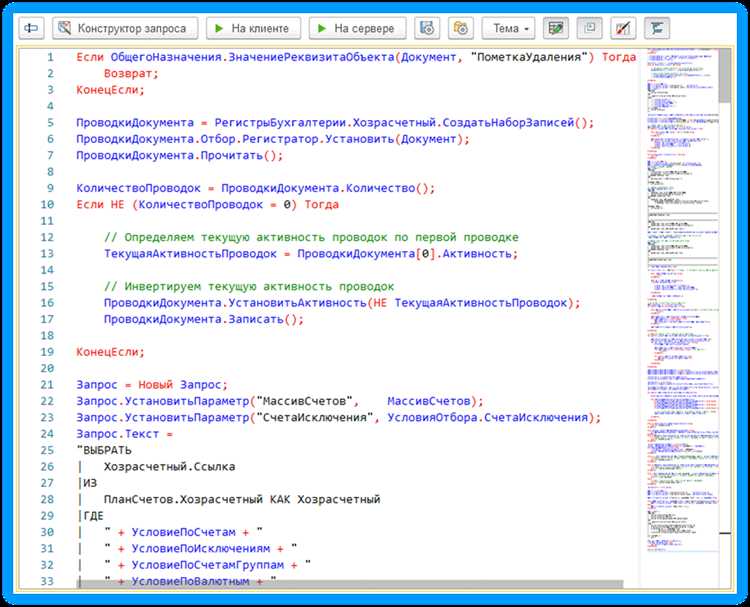Click "РегистрыБухгалтерии" on line 5

(280, 123)
